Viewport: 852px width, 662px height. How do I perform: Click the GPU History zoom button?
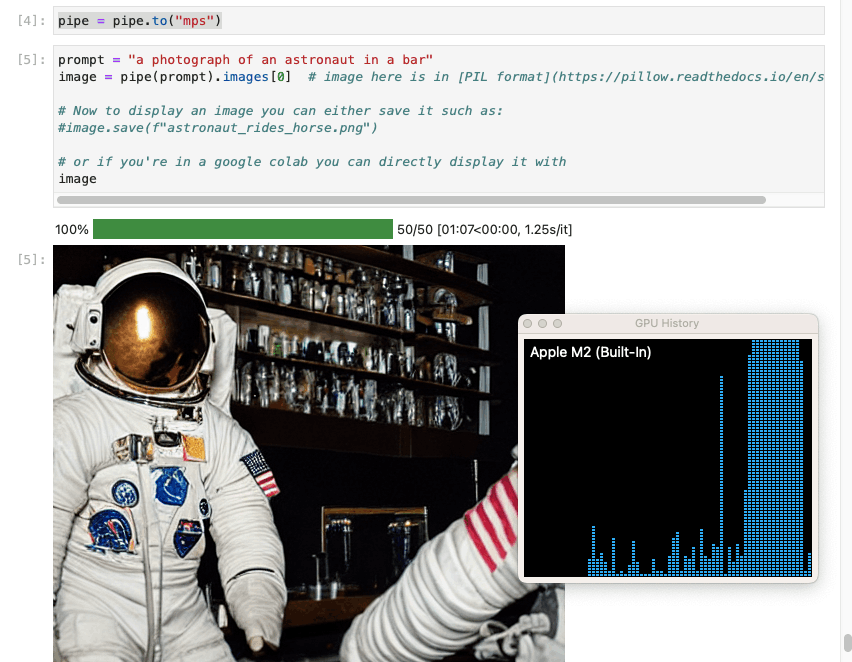point(558,324)
